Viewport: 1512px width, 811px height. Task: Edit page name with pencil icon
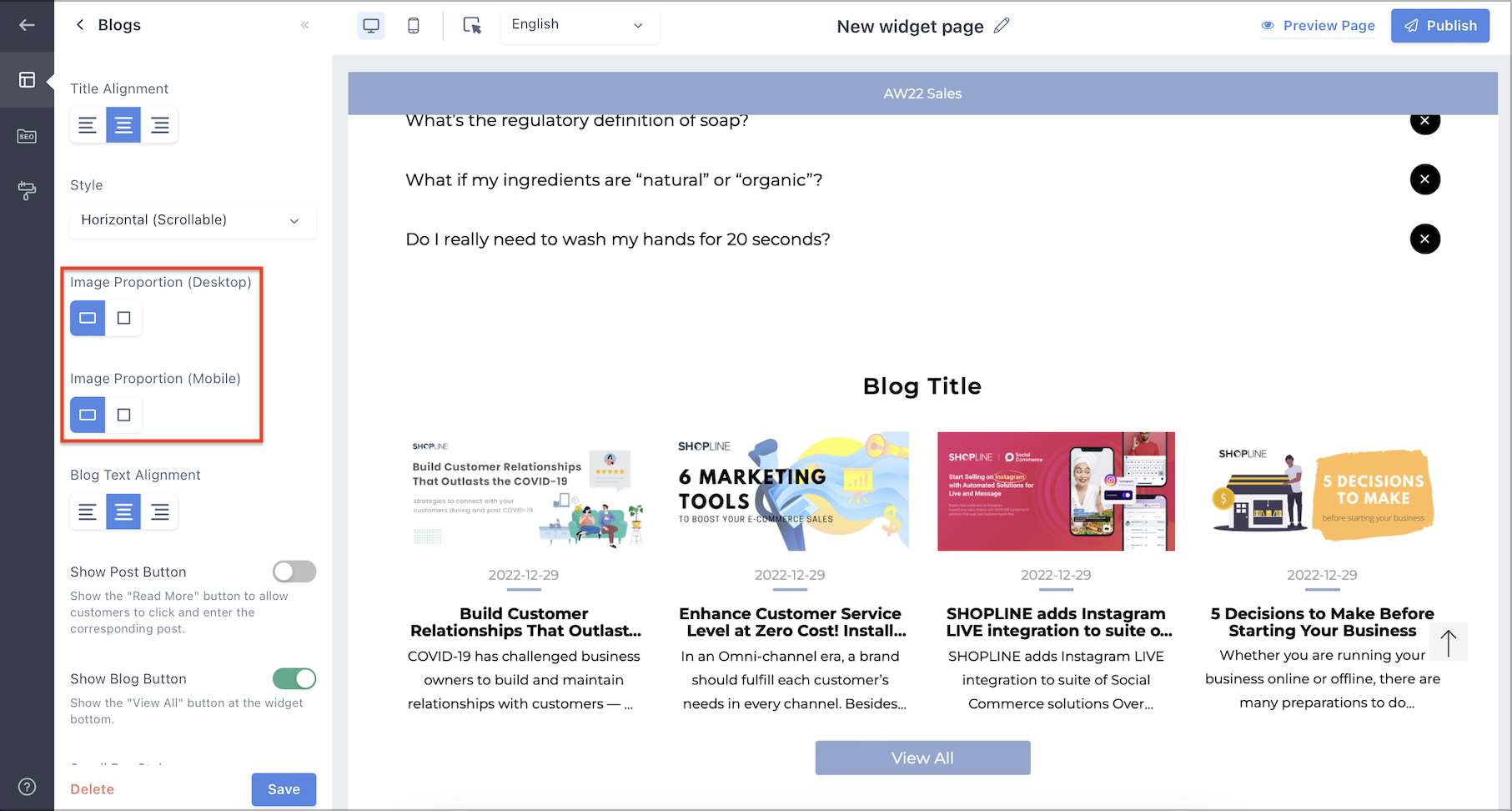[x=1002, y=26]
